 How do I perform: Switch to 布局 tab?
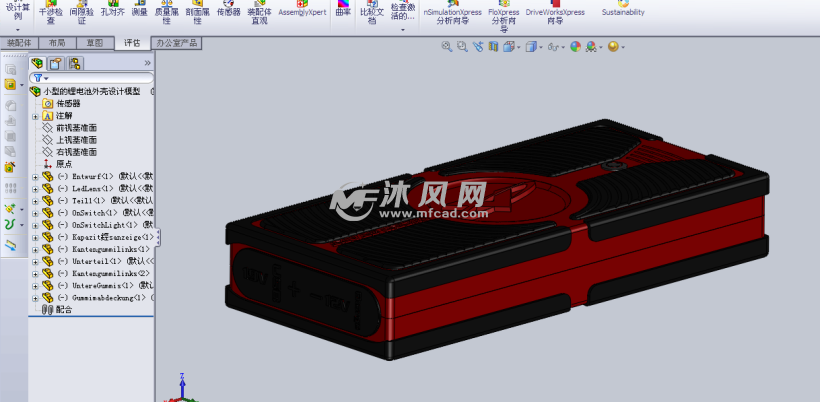[x=56, y=43]
